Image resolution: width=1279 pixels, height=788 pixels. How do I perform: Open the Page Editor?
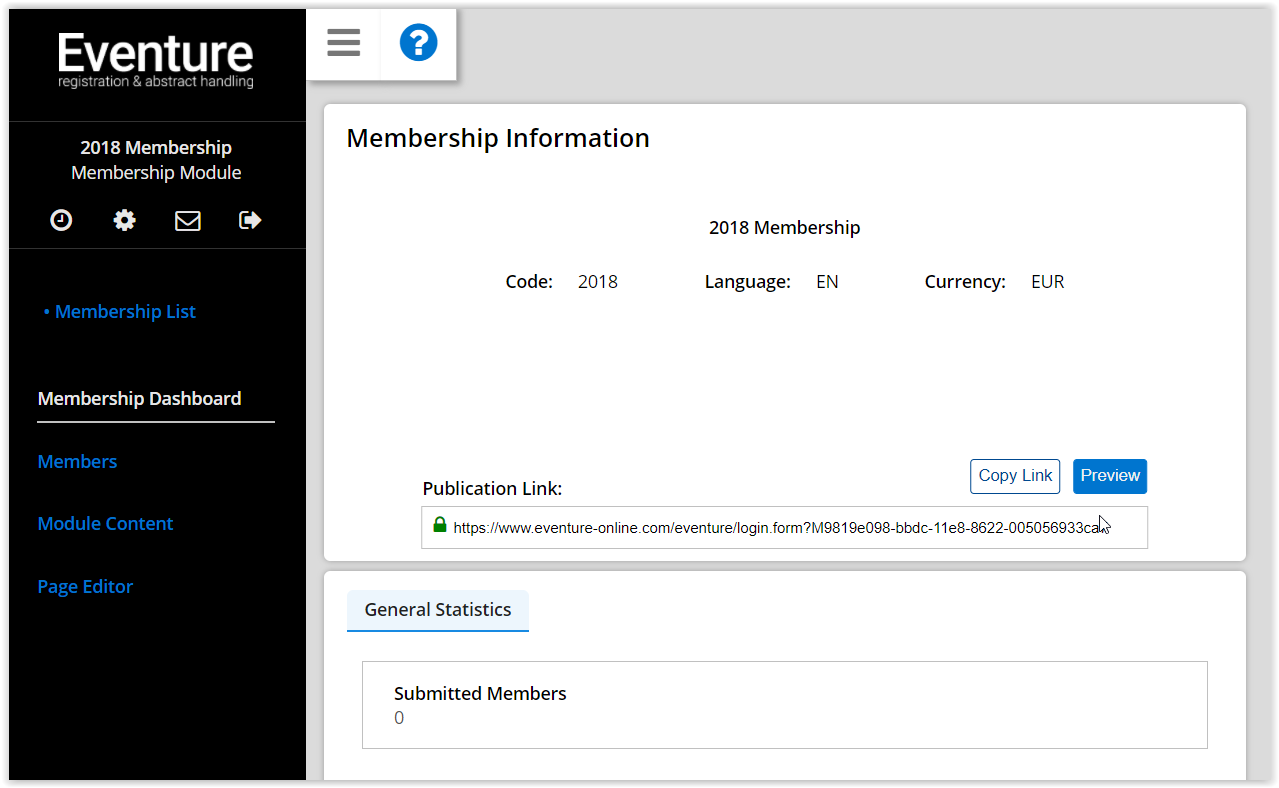(x=85, y=587)
